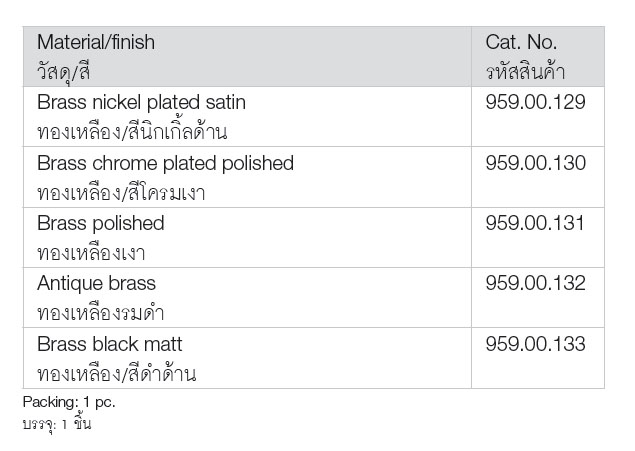Click Thai header text รหัสสินค้า
The height and width of the screenshot is (451, 635).
pyautogui.click(x=525, y=71)
